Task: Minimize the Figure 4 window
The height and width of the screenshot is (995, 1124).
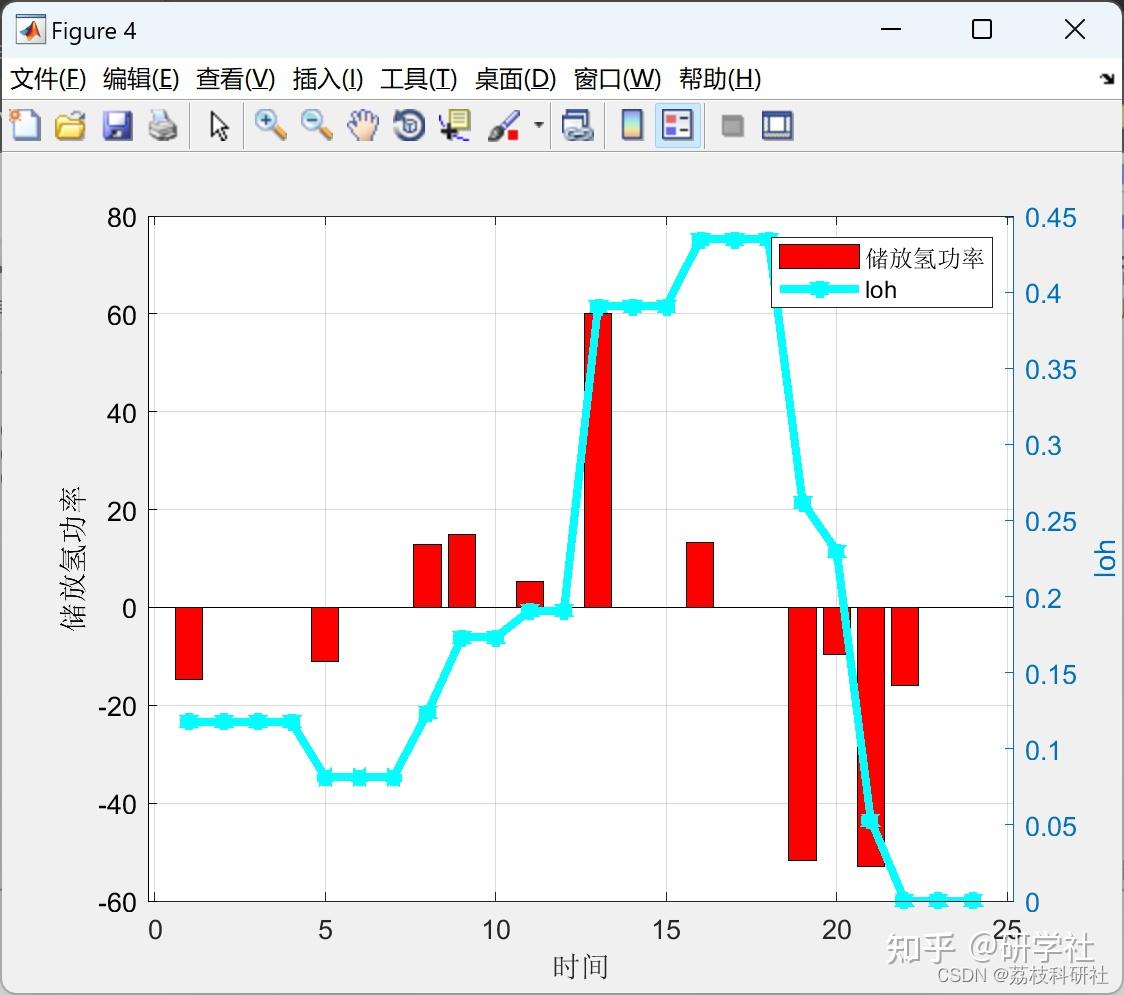Action: [890, 29]
